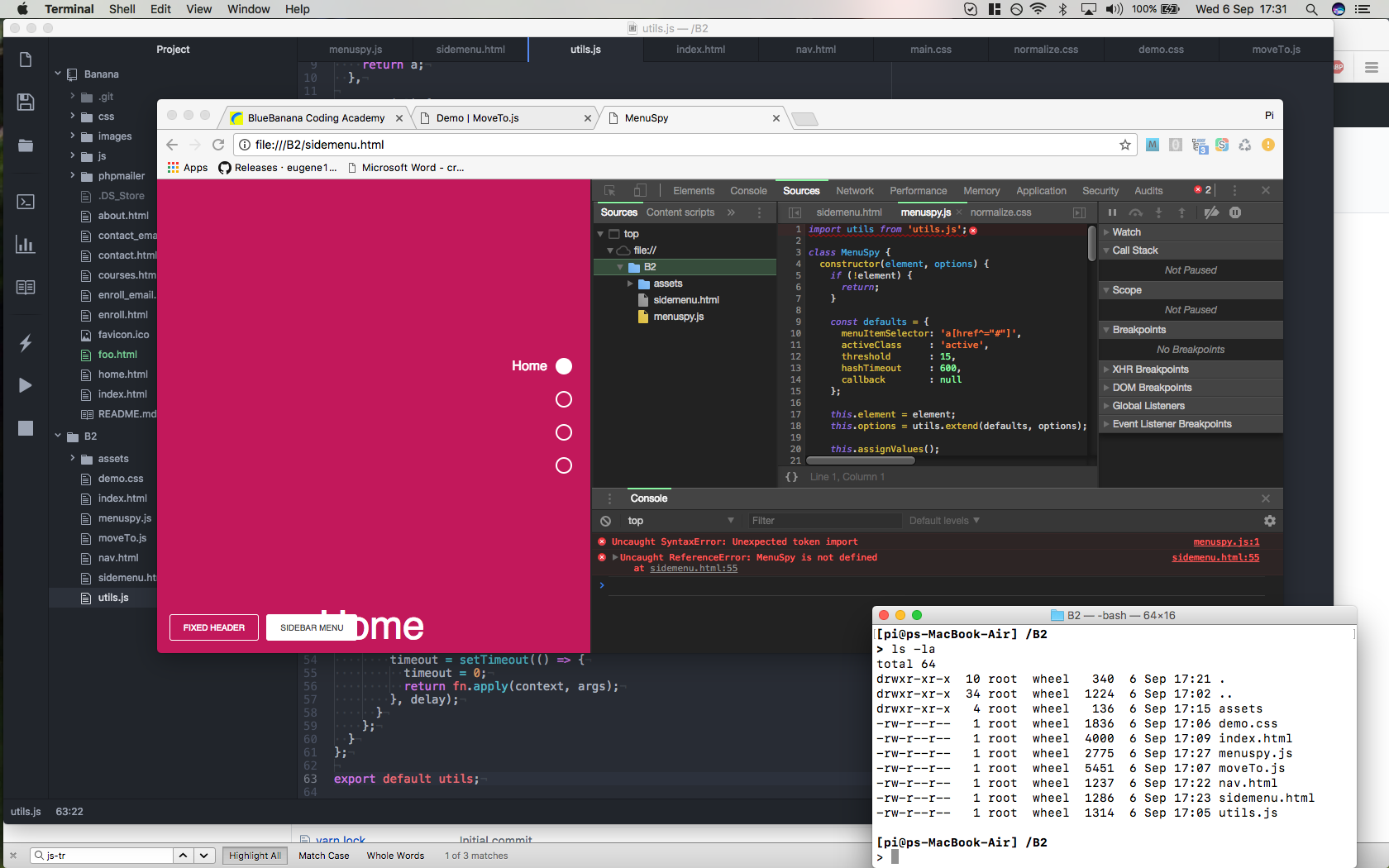Image resolution: width=1389 pixels, height=868 pixels.
Task: Open the DevTools three-dot customize menu
Action: (1234, 191)
